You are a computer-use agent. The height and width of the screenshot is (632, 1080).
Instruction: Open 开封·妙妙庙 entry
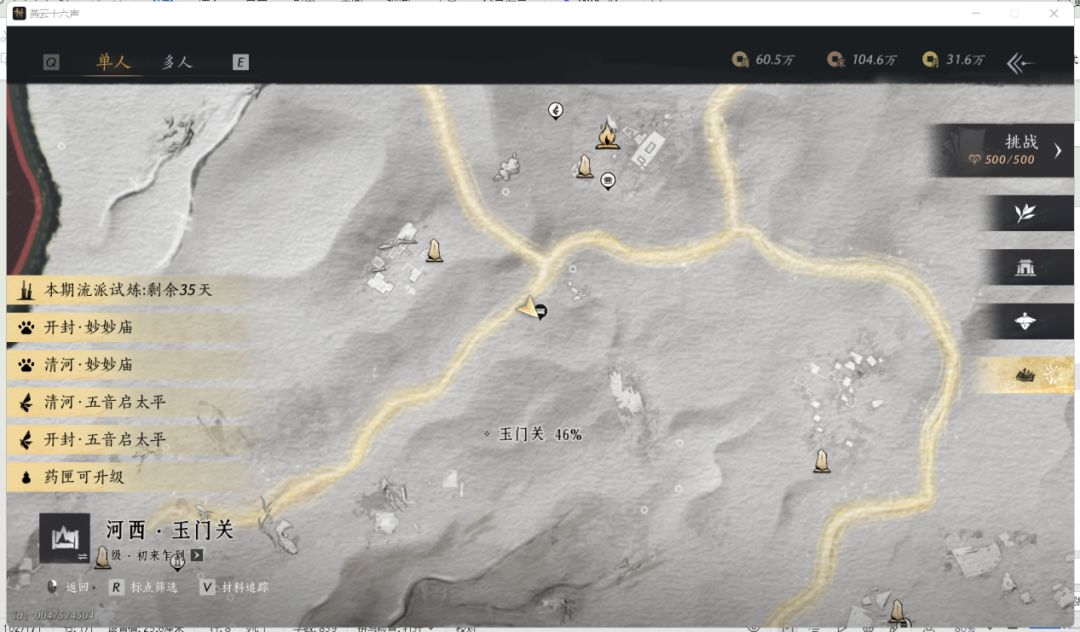[127, 327]
